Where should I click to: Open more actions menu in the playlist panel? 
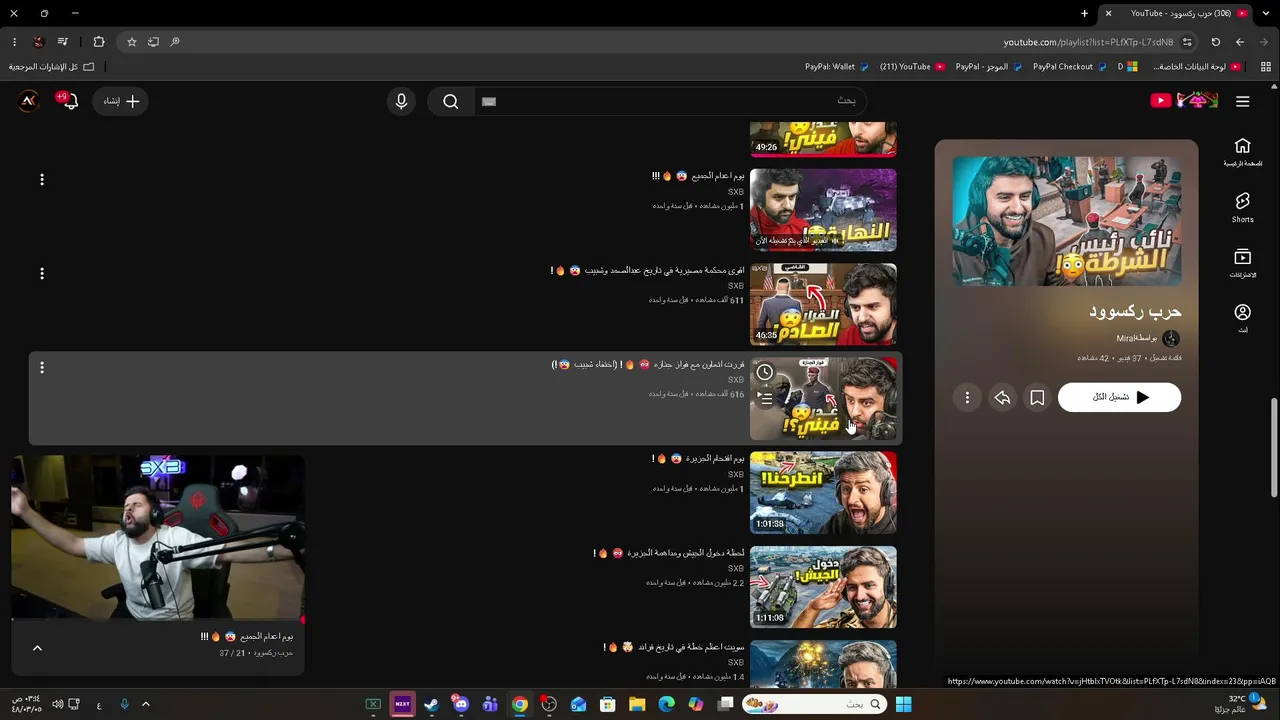967,398
